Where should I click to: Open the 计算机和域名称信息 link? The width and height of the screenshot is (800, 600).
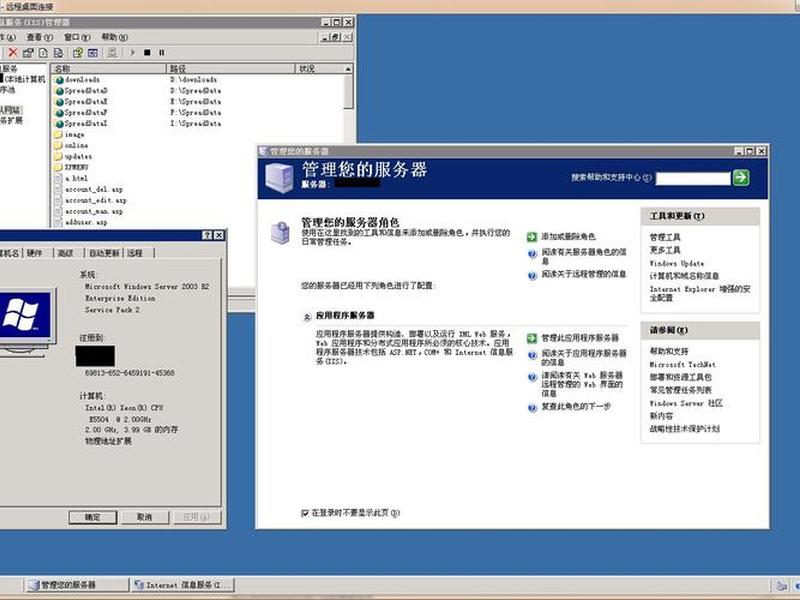[684, 276]
